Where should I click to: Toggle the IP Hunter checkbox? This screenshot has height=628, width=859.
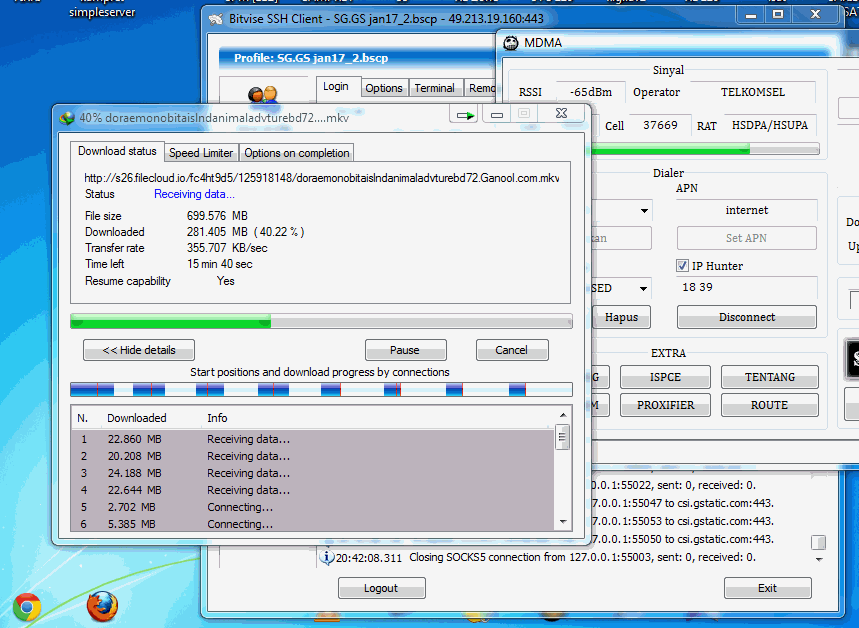pyautogui.click(x=682, y=266)
